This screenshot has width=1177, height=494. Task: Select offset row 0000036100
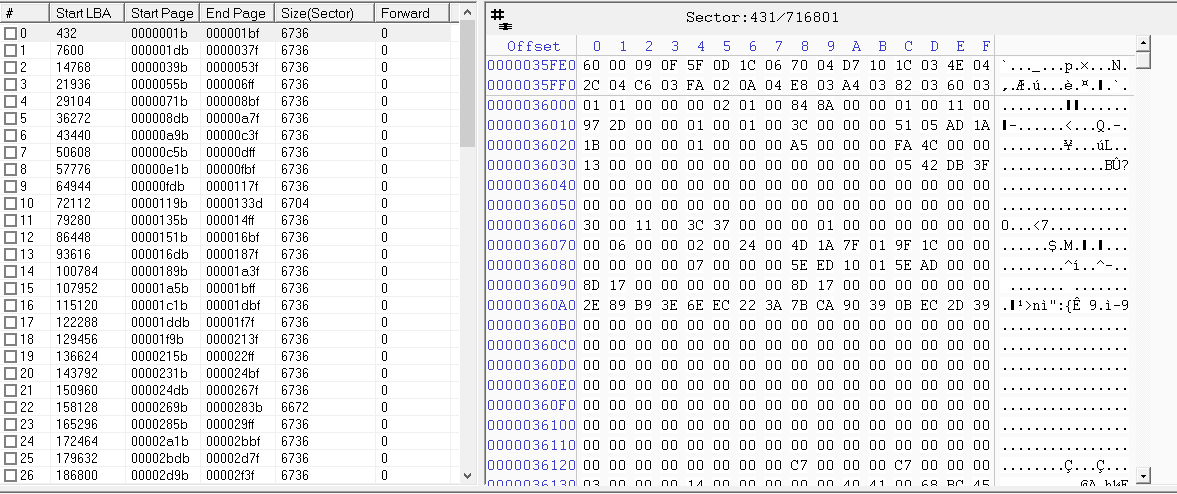coord(531,425)
